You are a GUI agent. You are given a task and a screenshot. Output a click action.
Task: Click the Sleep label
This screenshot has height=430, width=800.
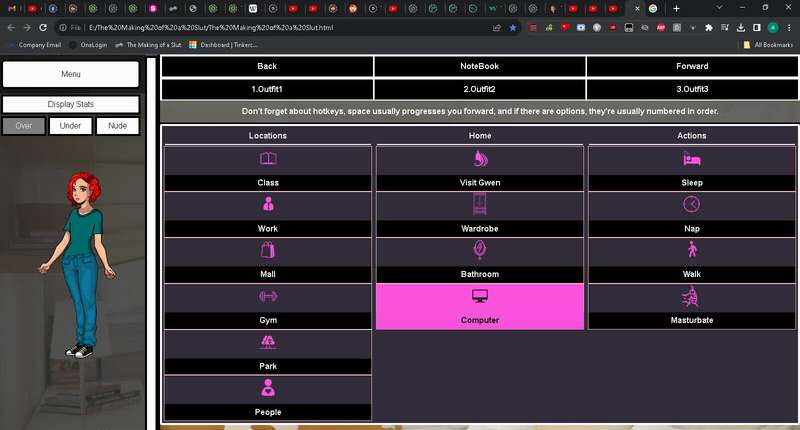click(692, 183)
